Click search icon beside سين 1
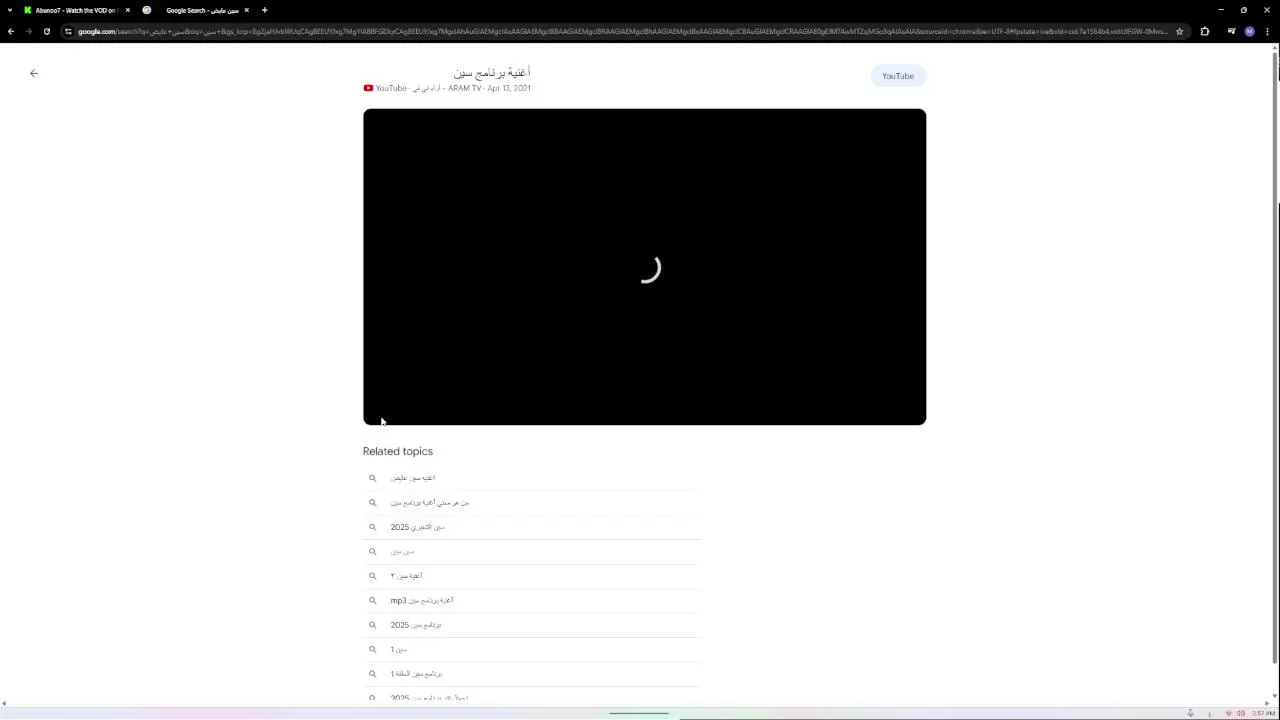This screenshot has width=1280, height=720. point(372,649)
